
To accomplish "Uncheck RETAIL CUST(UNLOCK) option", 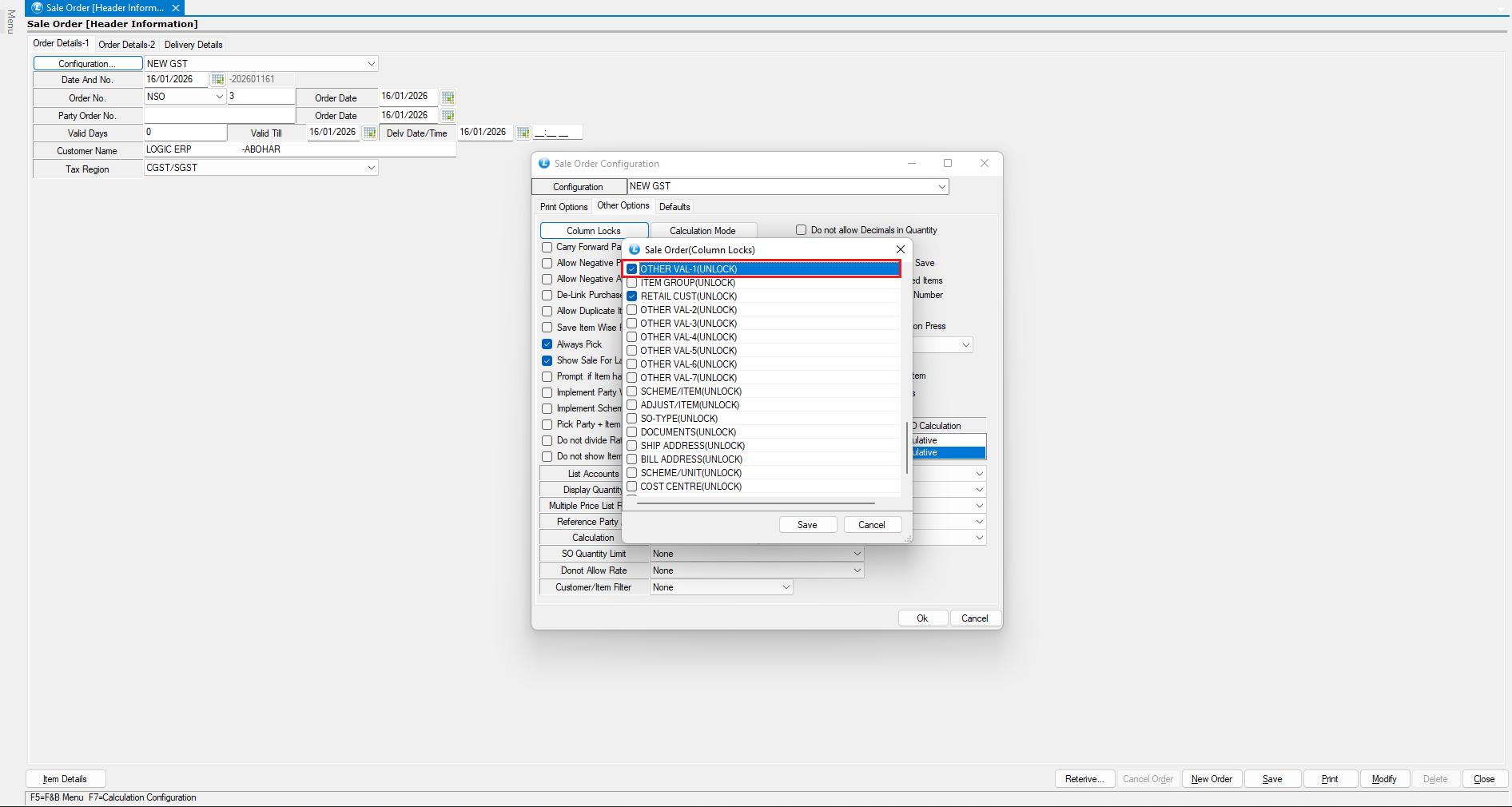I will pos(632,296).
